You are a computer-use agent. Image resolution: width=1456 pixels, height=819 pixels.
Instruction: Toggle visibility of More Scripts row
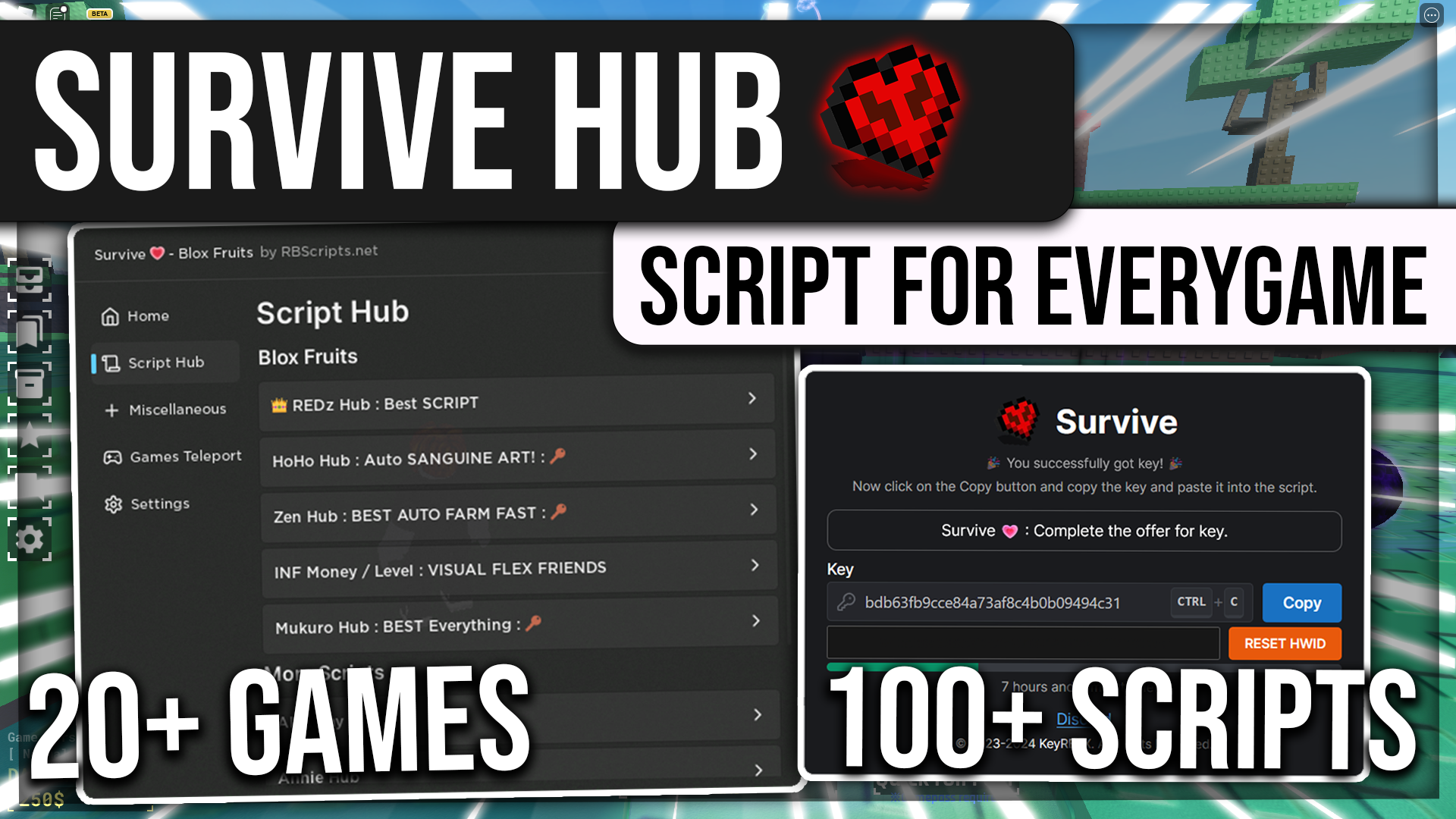click(x=514, y=671)
